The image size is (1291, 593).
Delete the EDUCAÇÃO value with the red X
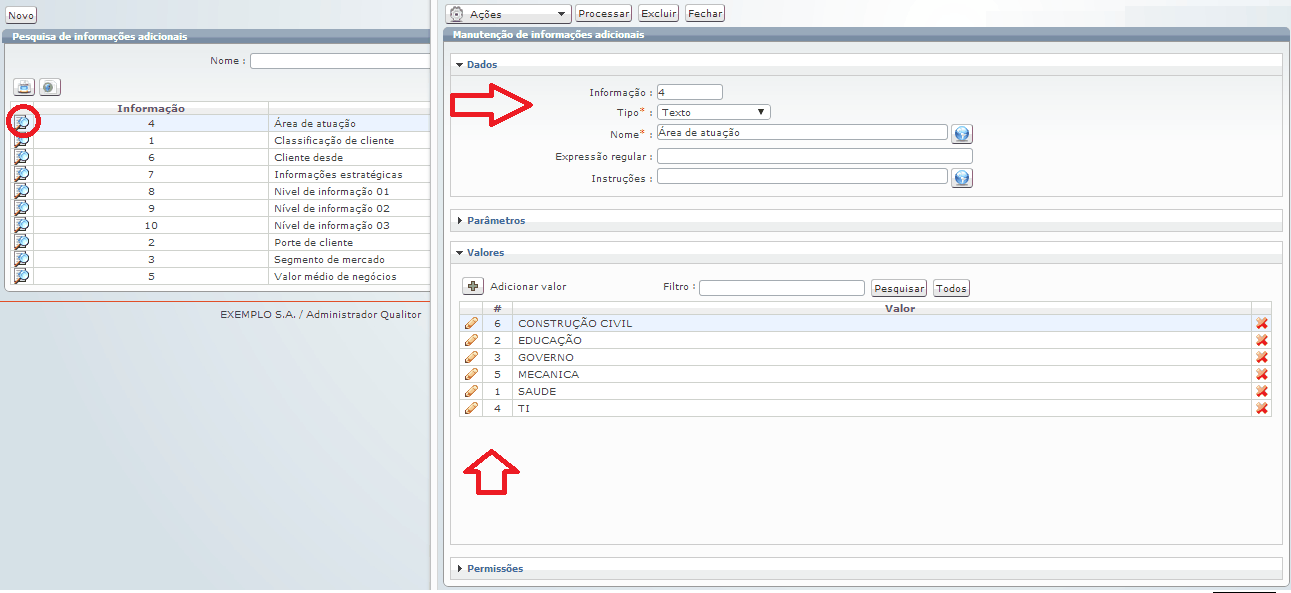1262,340
